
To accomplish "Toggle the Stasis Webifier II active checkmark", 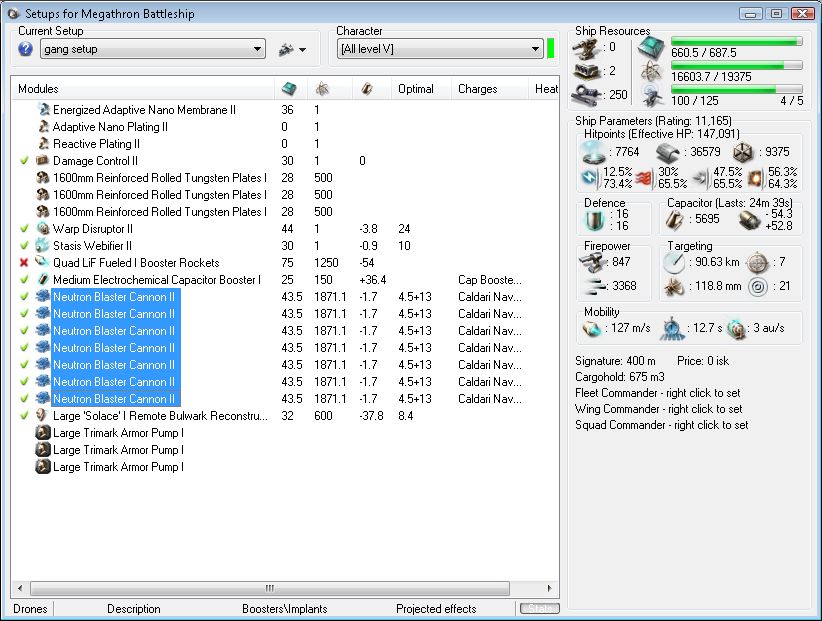I will coord(24,246).
